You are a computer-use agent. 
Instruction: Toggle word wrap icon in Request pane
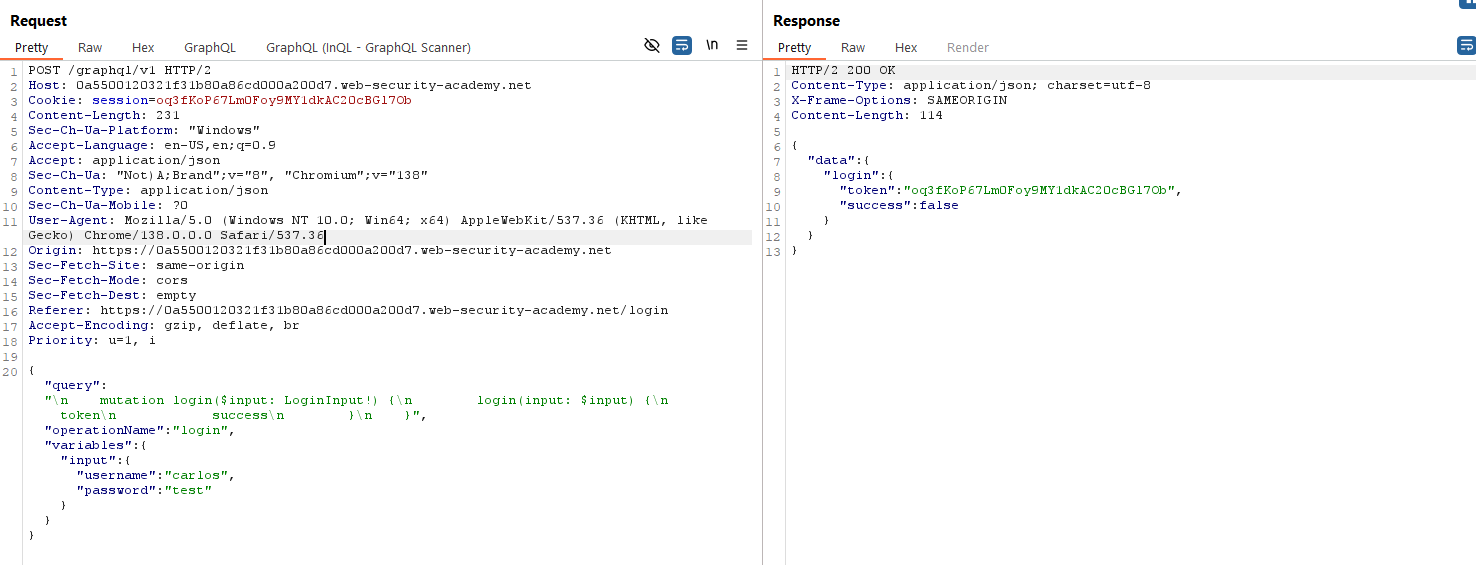click(x=682, y=46)
